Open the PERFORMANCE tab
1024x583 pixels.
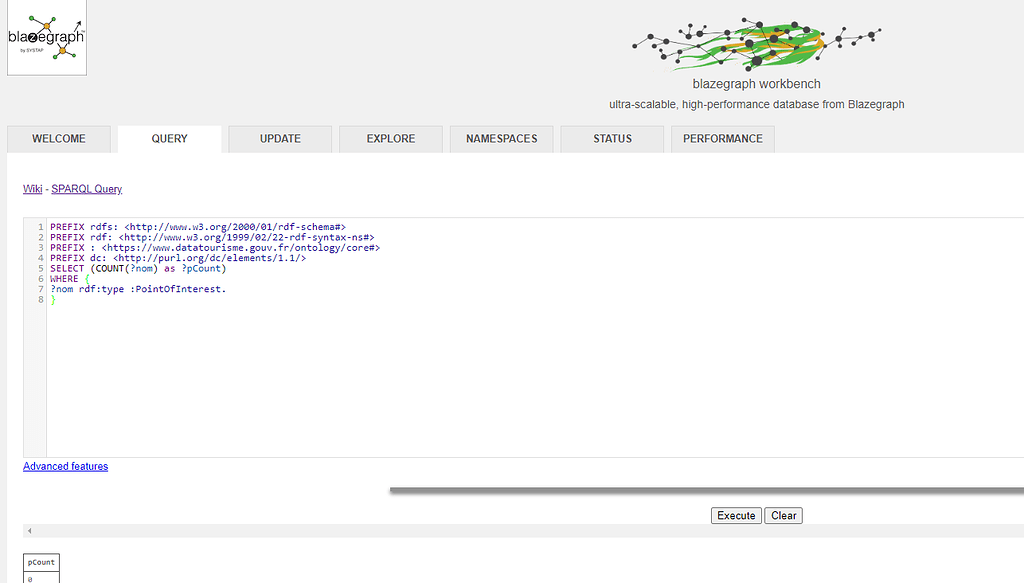[723, 139]
